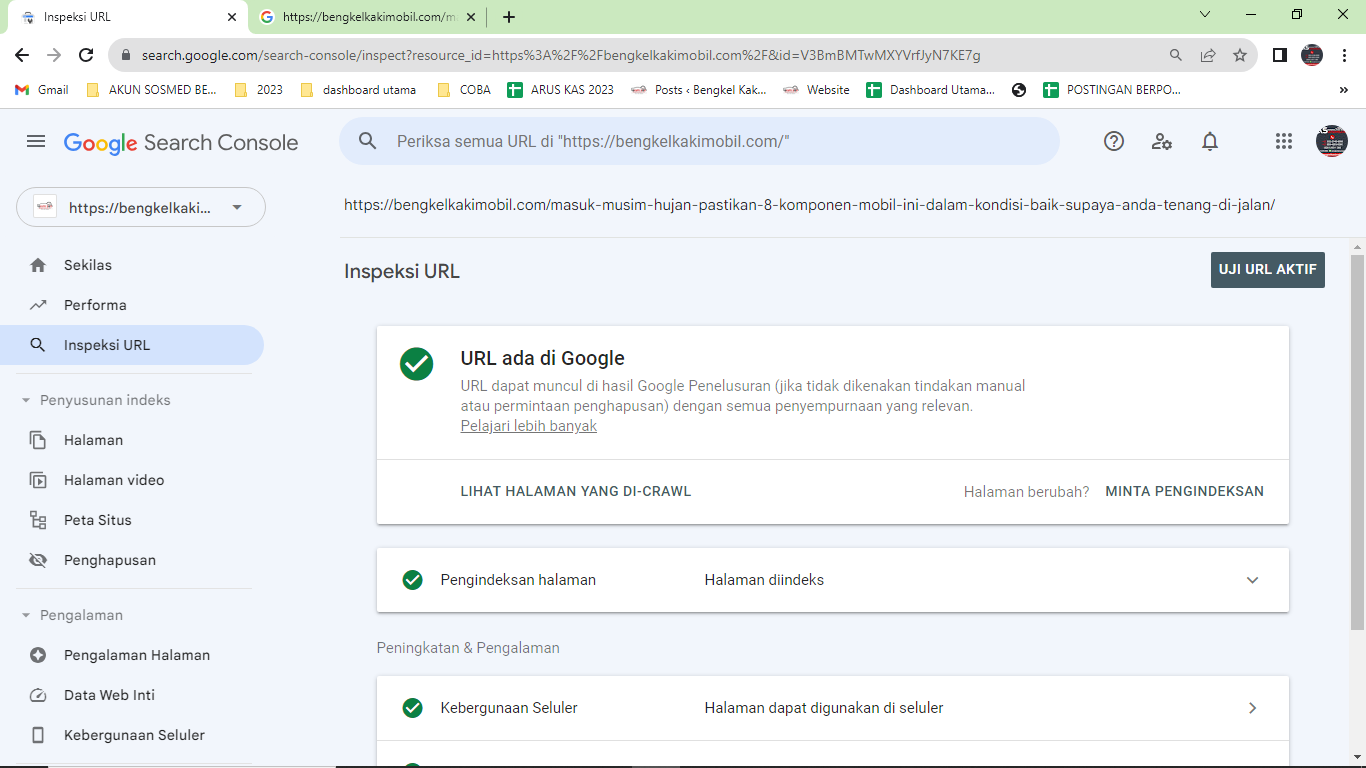Image resolution: width=1366 pixels, height=768 pixels.
Task: Reload the page
Action: pyautogui.click(x=86, y=55)
